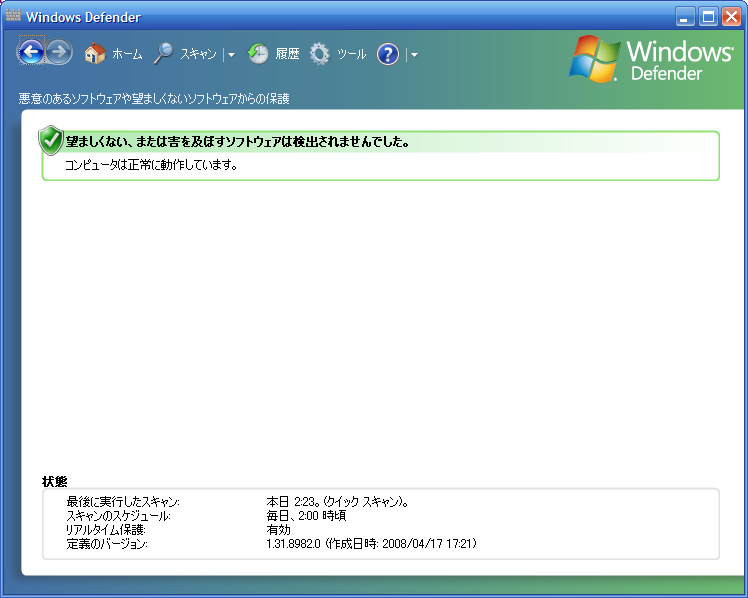Viewport: 748px width, 598px height.
Task: Click the text 望ましくない、または害を及ぼすソフトウェアは検出されませんでした。
Action: [237, 142]
